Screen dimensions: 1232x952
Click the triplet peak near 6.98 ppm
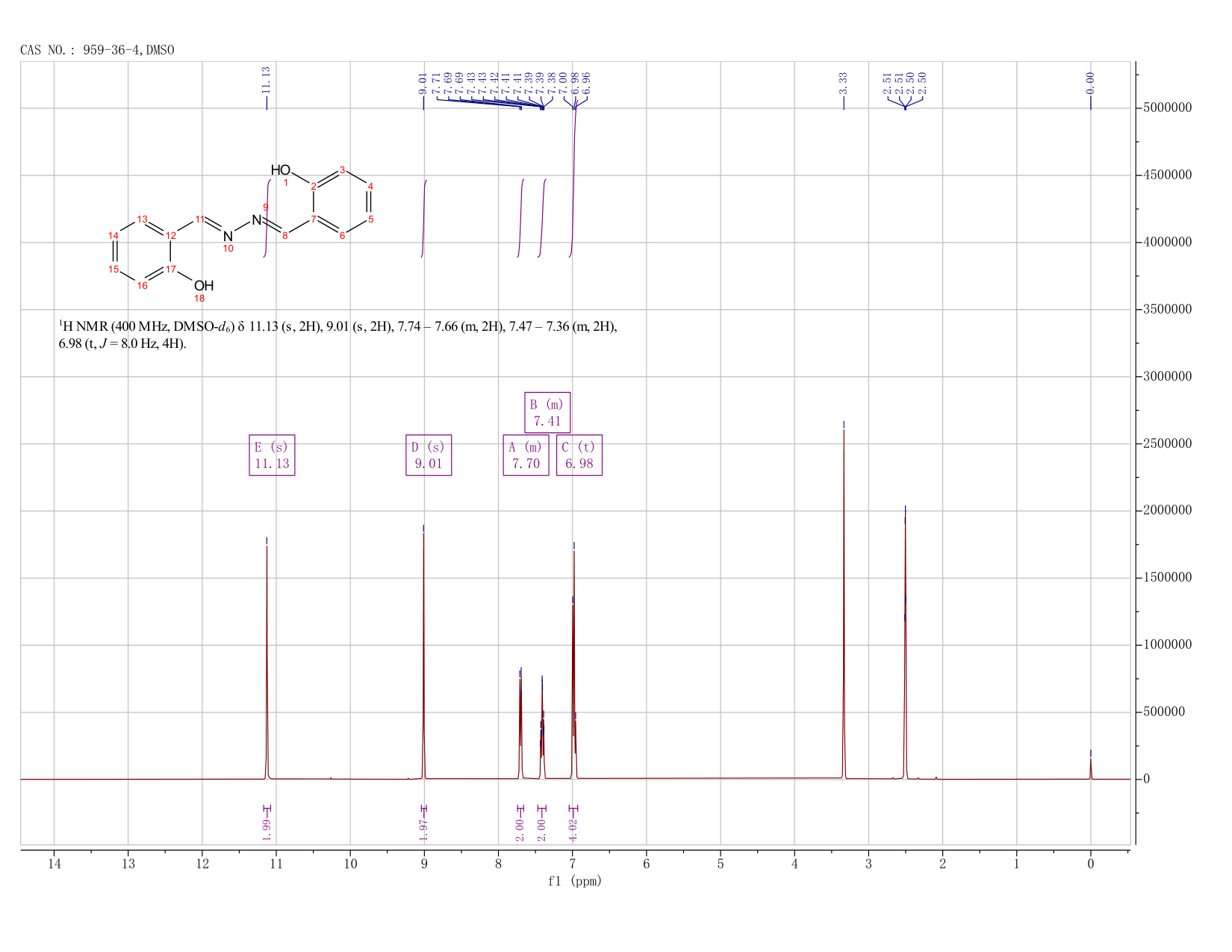[573, 665]
